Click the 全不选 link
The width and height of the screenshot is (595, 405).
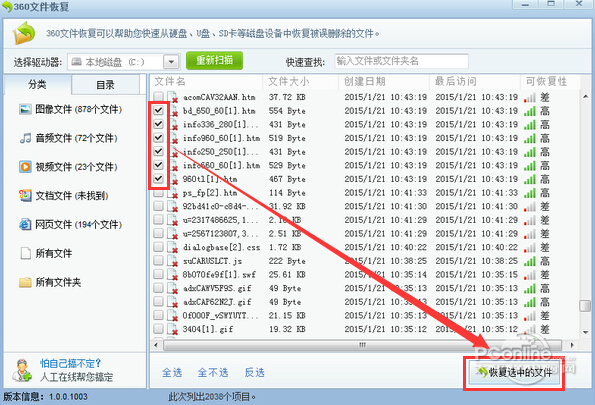(213, 373)
